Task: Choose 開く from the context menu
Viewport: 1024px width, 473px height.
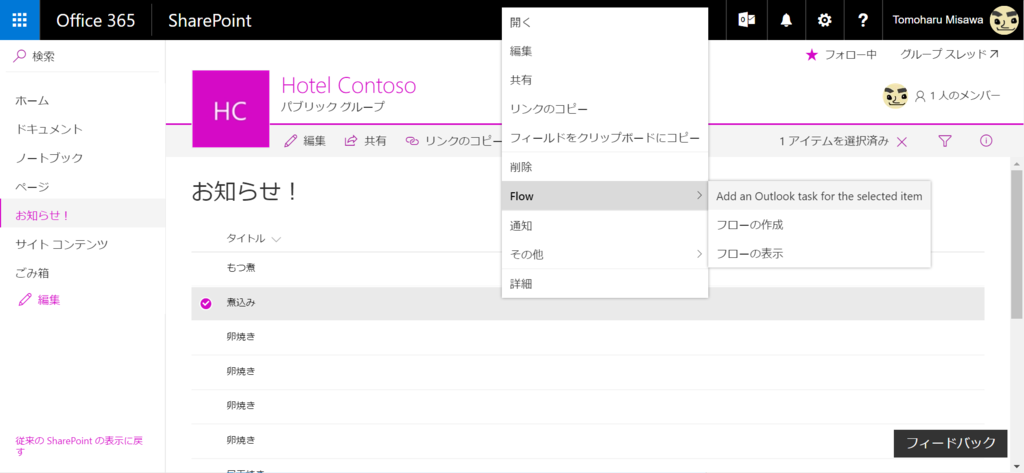Action: [605, 22]
